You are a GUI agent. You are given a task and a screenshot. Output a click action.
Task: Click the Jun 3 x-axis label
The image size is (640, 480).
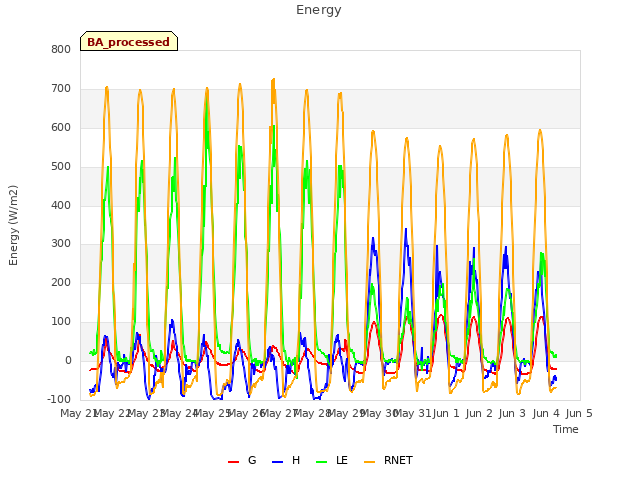pos(512,413)
